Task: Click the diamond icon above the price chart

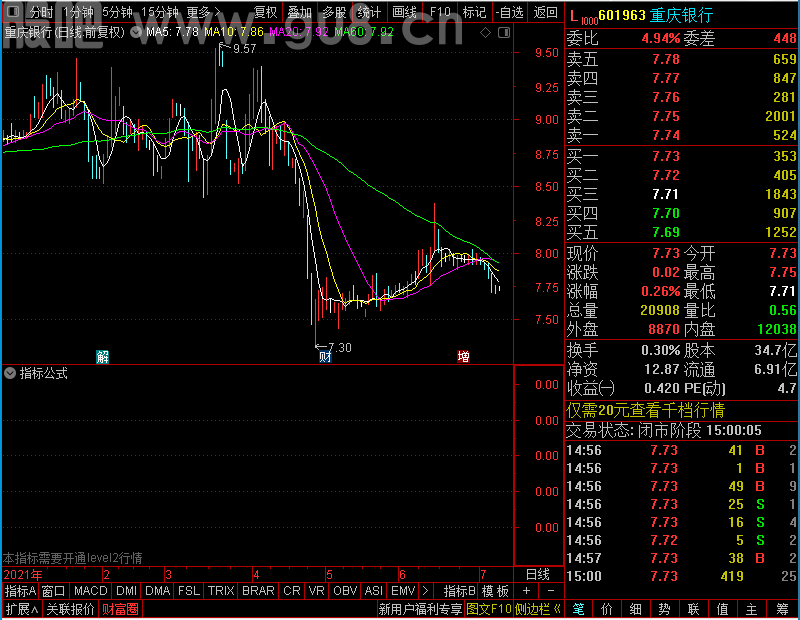Action: pos(486,33)
